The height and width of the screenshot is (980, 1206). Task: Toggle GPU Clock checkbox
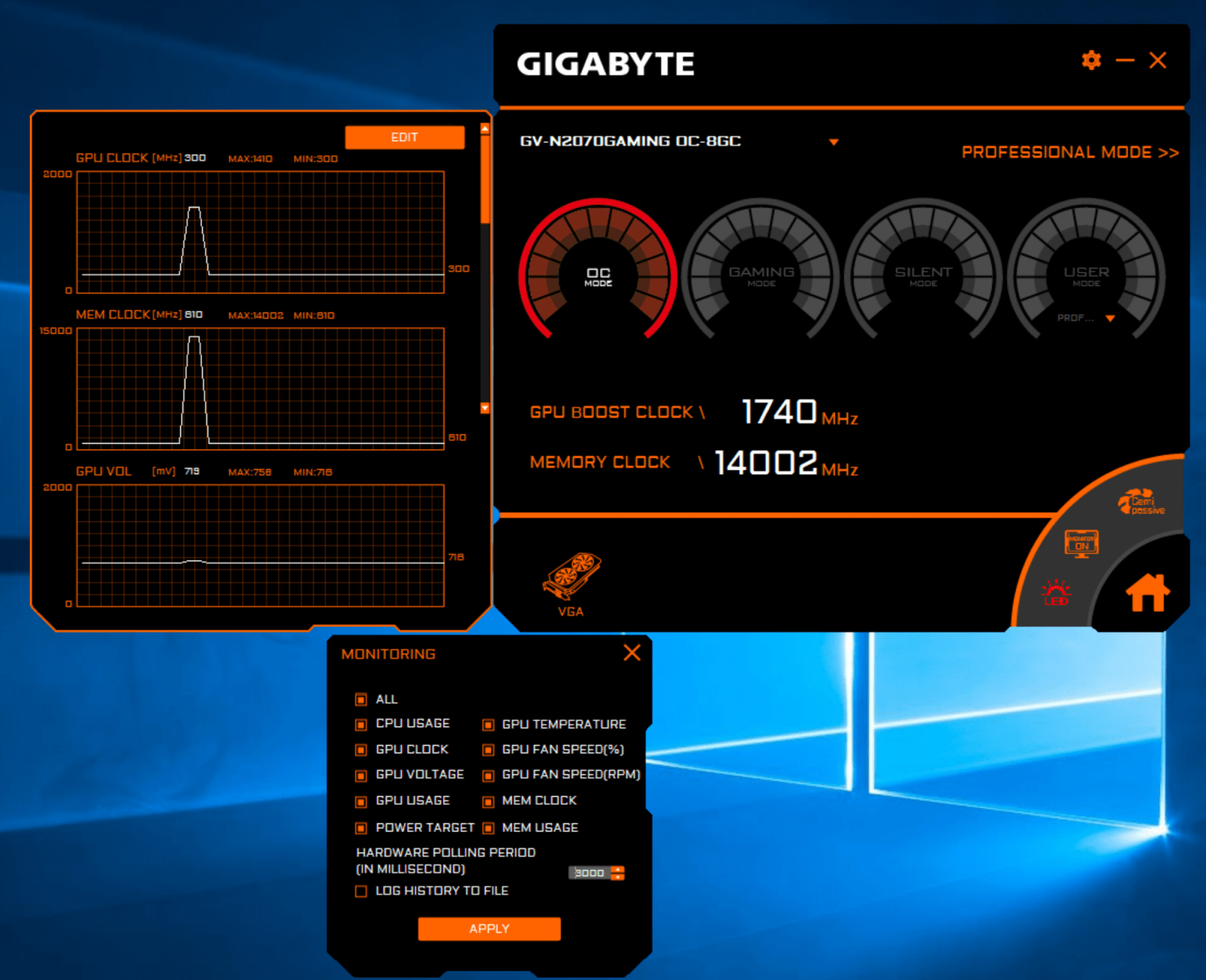361,750
